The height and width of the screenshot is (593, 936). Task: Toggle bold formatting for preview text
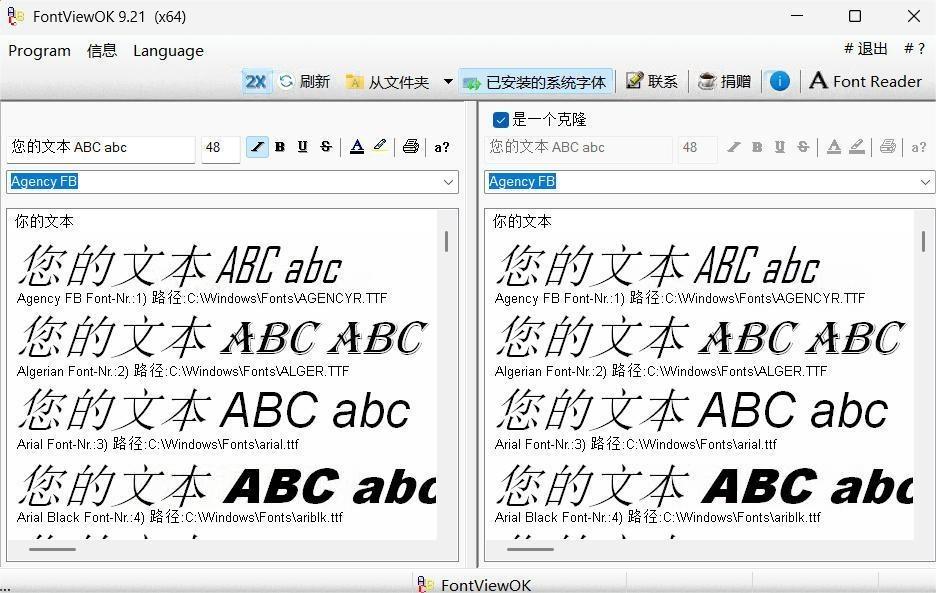click(279, 147)
